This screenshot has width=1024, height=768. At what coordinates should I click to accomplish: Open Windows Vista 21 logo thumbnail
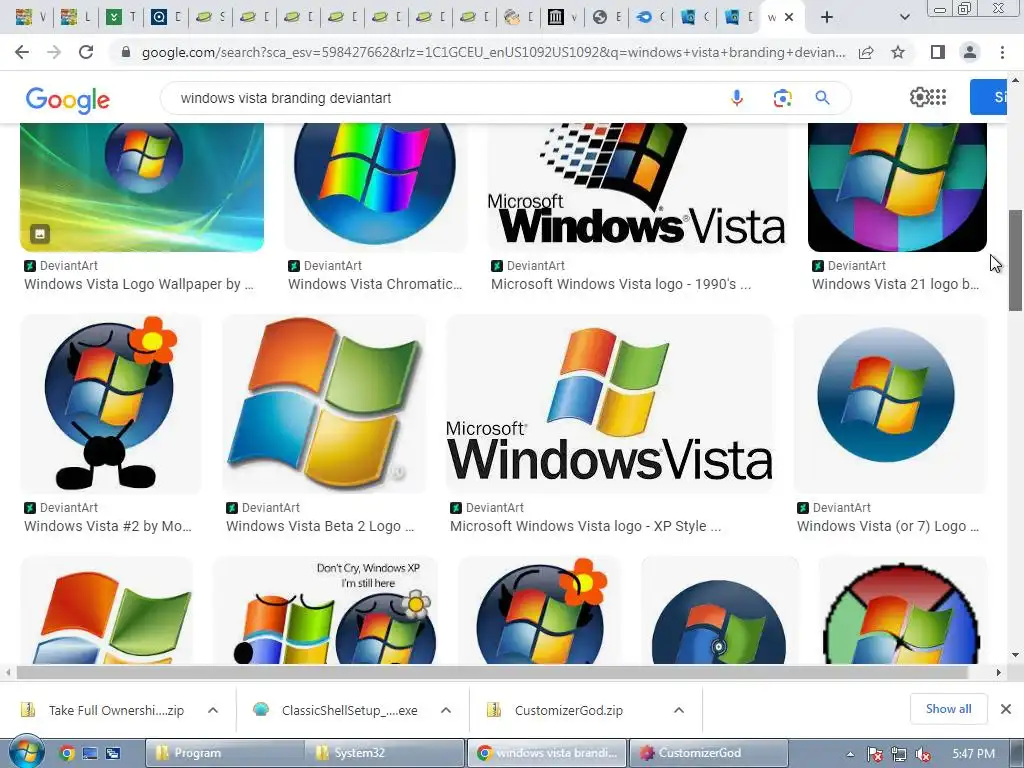897,187
